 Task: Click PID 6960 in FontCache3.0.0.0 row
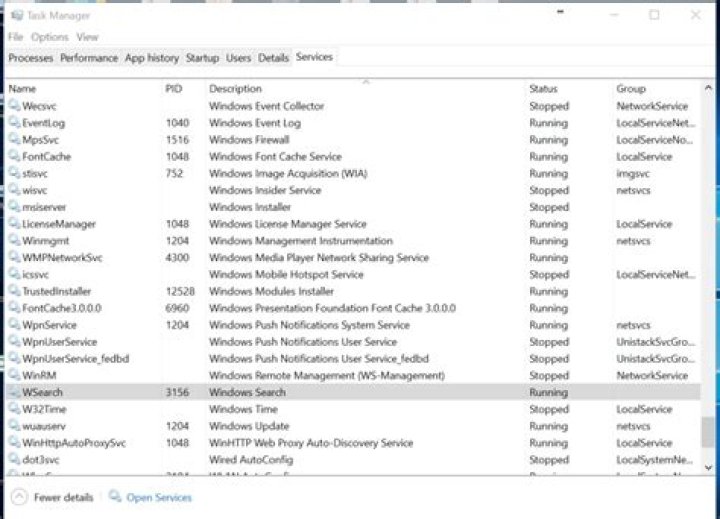(177, 308)
